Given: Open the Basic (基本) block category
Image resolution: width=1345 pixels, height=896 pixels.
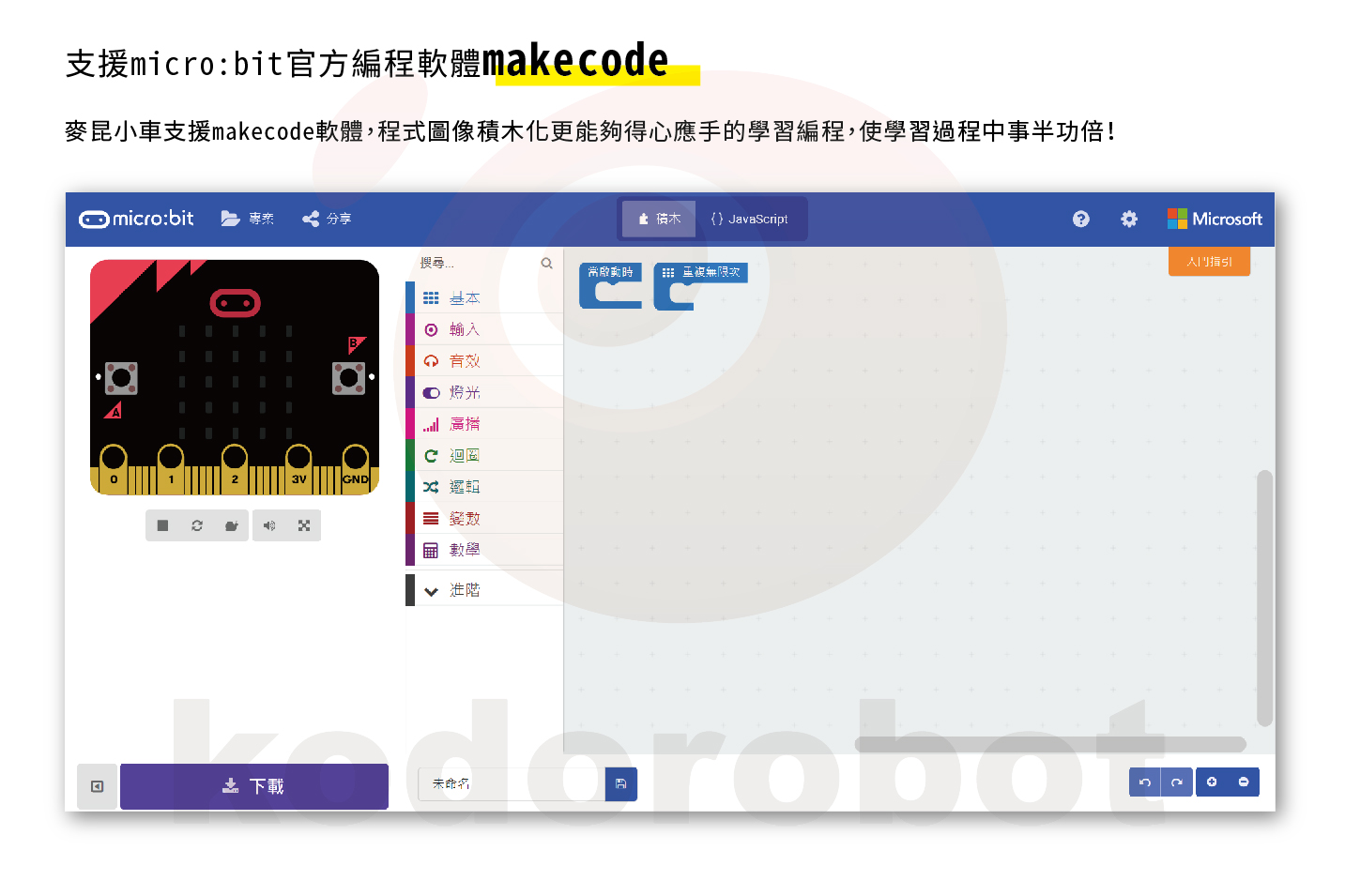Looking at the screenshot, I should tap(484, 298).
